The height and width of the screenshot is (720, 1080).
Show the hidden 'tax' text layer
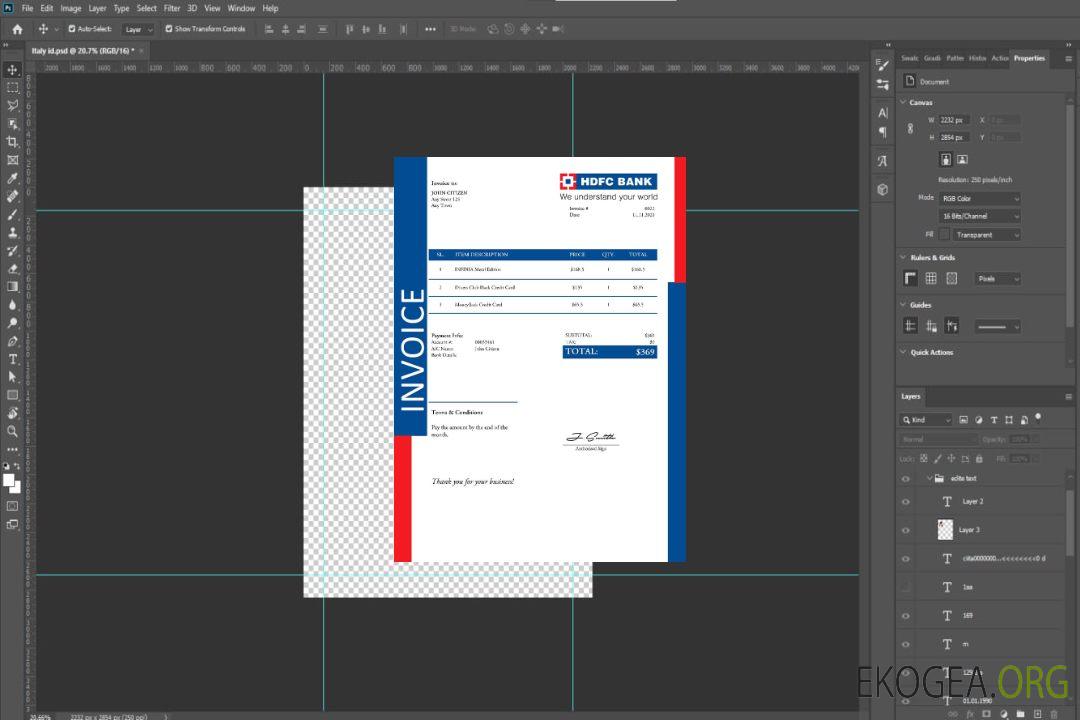[x=906, y=588]
